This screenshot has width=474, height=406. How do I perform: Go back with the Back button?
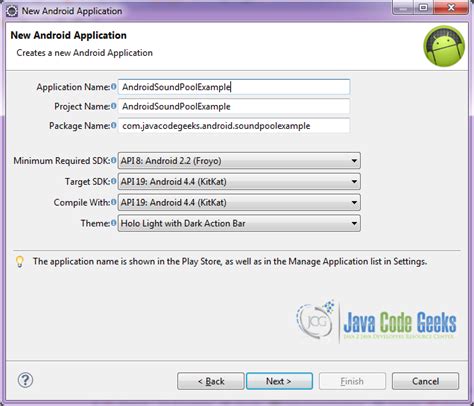(211, 381)
